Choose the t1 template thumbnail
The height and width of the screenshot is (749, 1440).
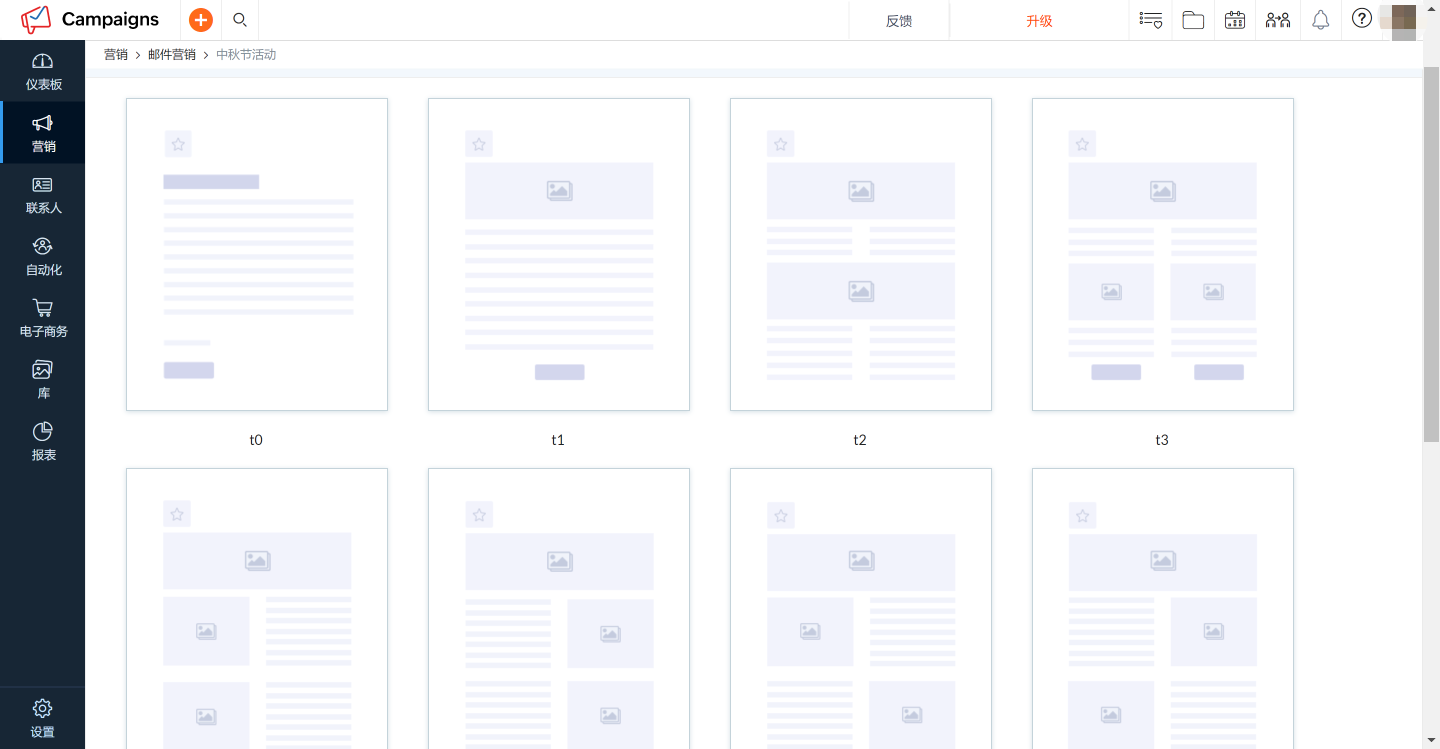[x=559, y=254]
